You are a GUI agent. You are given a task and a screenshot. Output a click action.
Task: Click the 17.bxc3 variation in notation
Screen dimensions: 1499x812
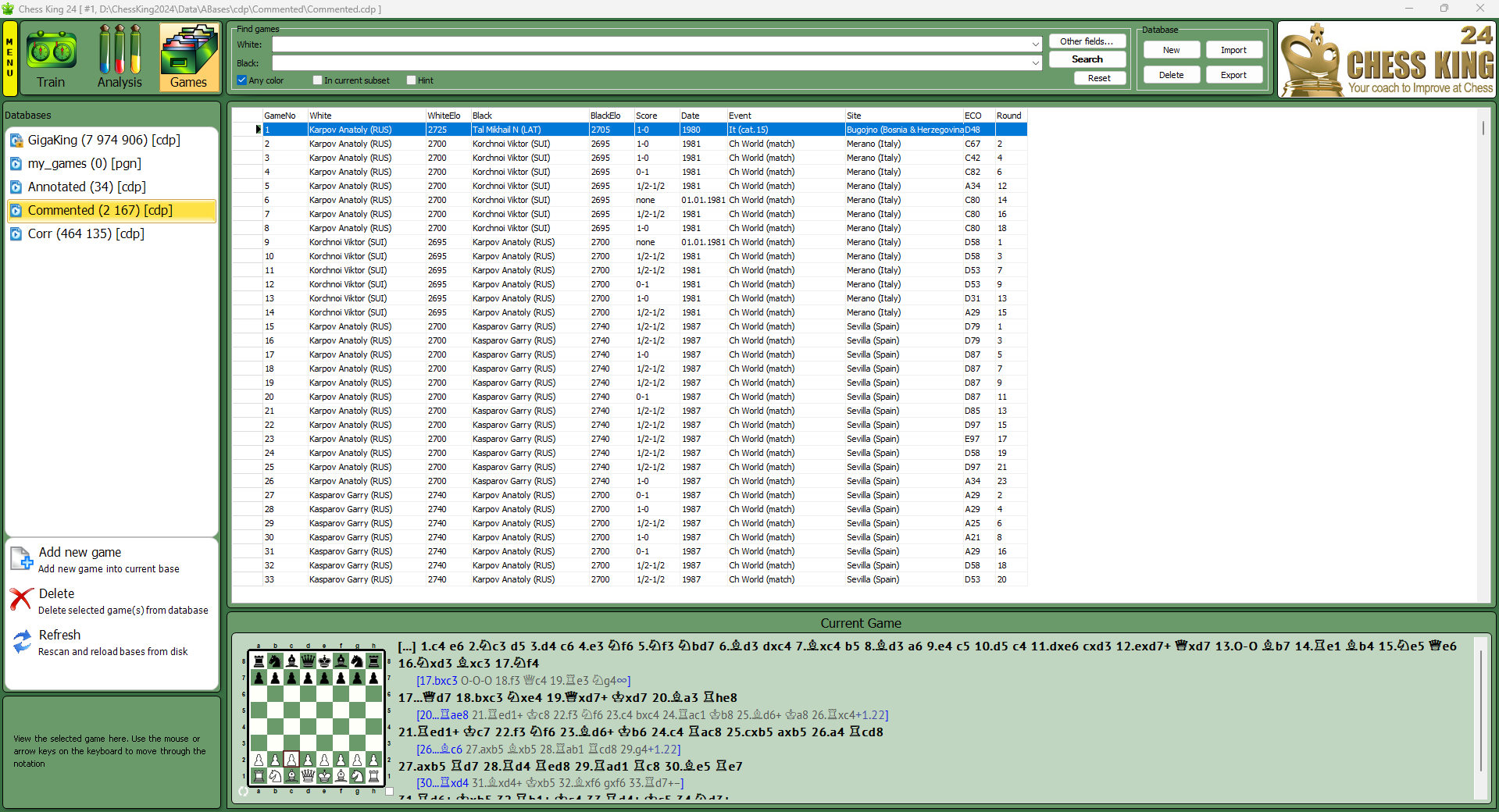click(437, 681)
